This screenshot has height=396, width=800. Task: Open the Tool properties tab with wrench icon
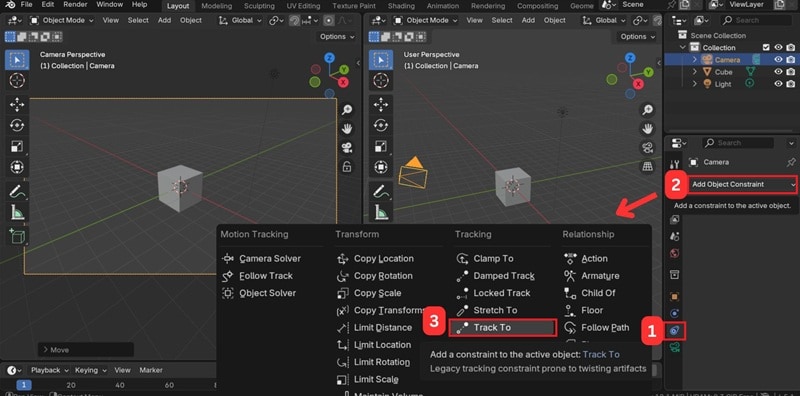pyautogui.click(x=674, y=164)
